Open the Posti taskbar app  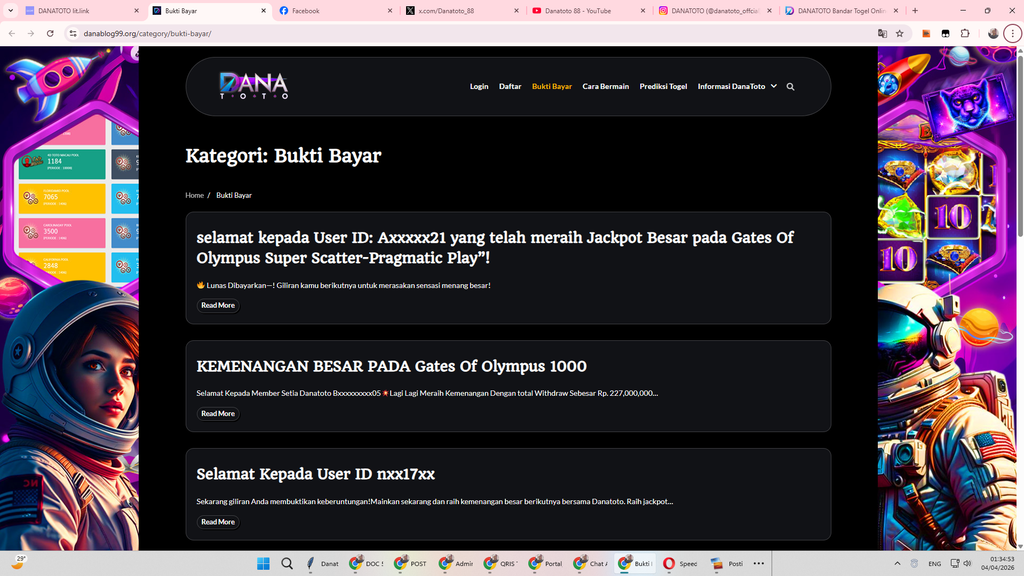point(727,564)
